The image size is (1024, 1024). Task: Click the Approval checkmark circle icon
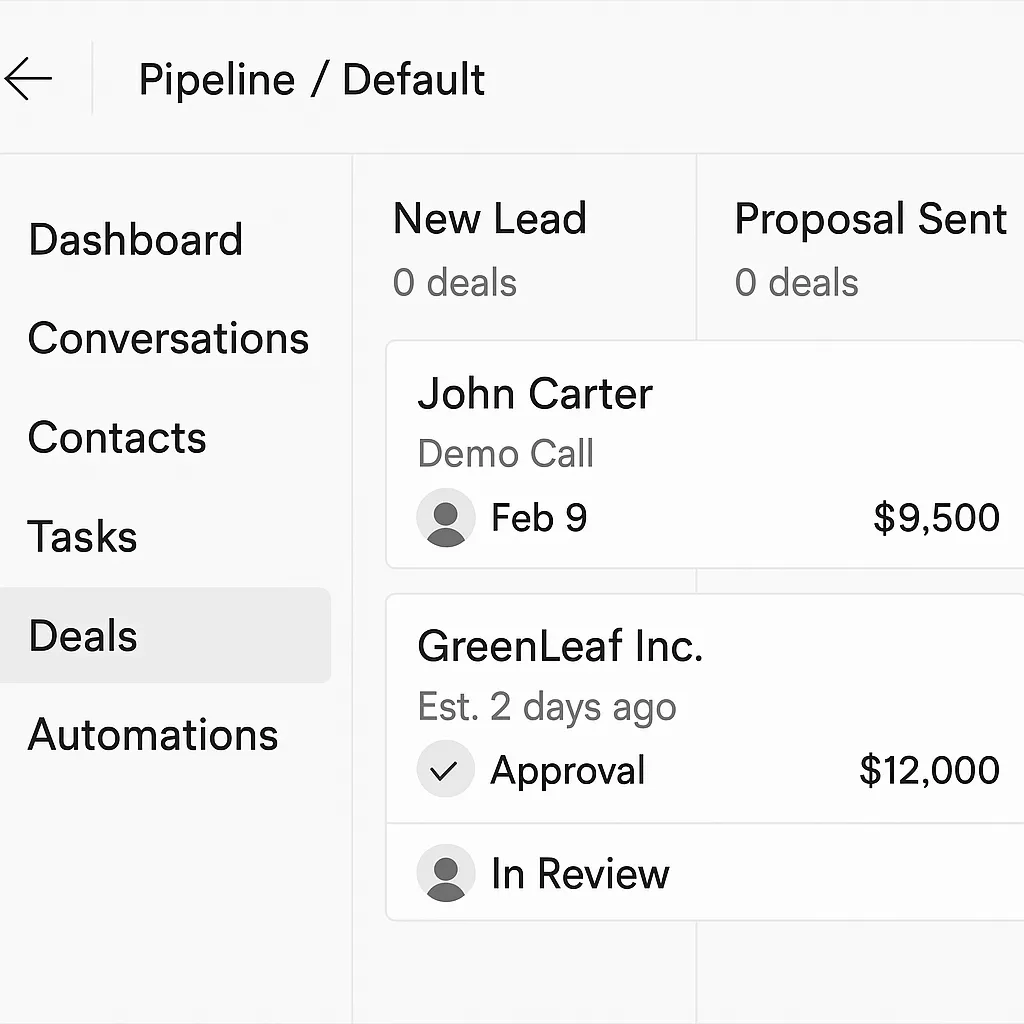click(446, 769)
